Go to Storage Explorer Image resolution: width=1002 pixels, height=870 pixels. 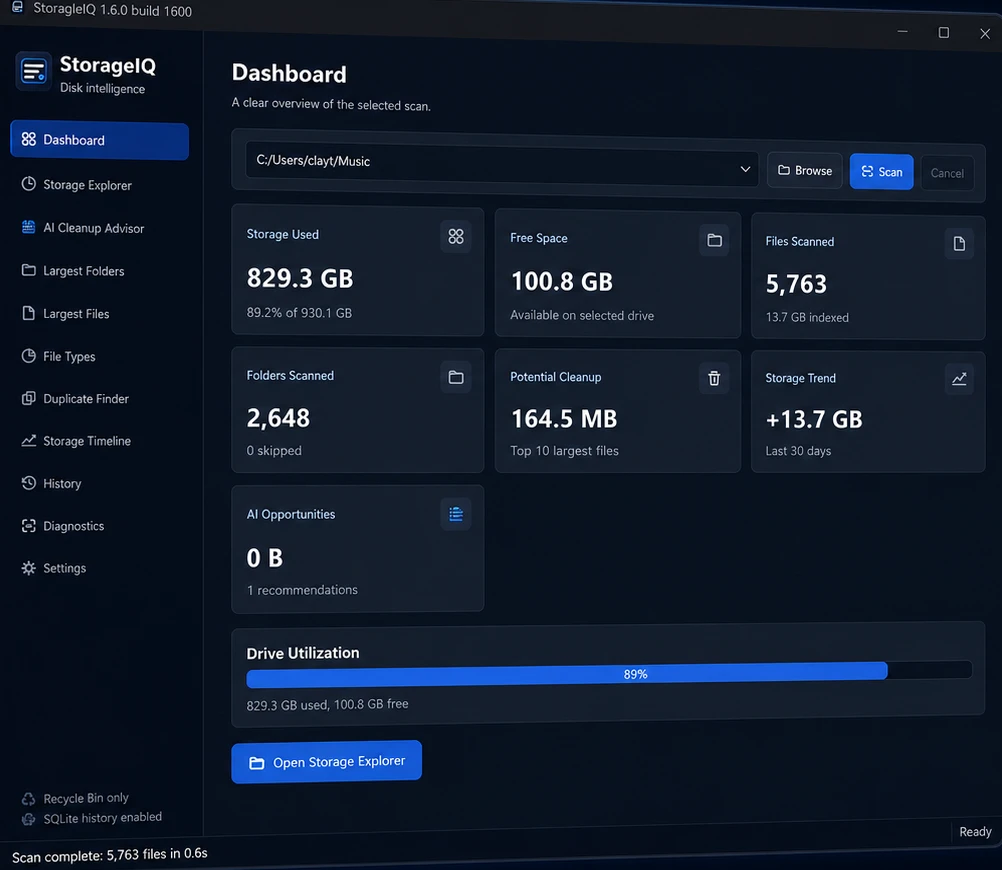(x=100, y=185)
